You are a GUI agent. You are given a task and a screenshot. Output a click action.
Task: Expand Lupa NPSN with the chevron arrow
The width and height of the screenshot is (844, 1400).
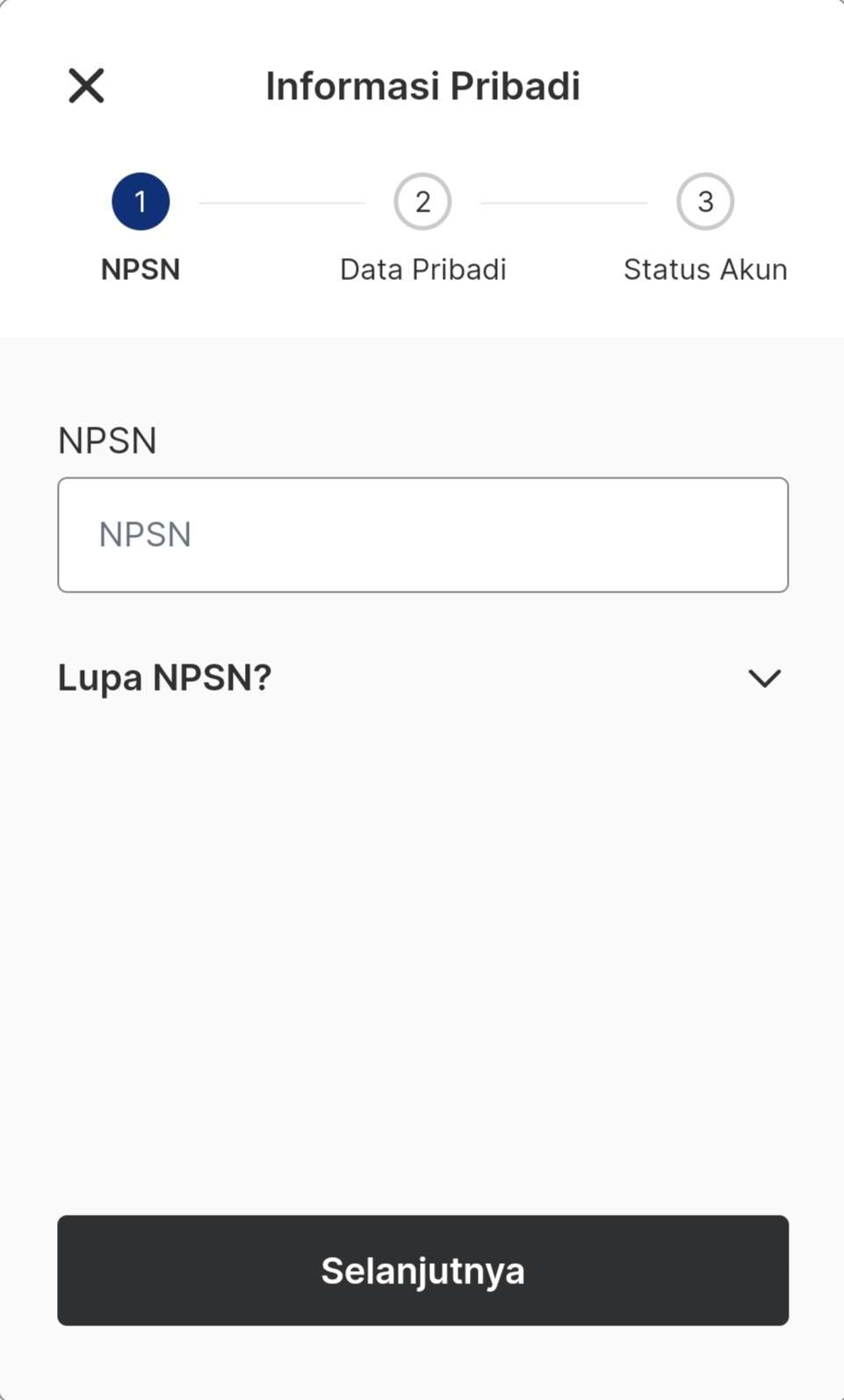click(x=764, y=678)
